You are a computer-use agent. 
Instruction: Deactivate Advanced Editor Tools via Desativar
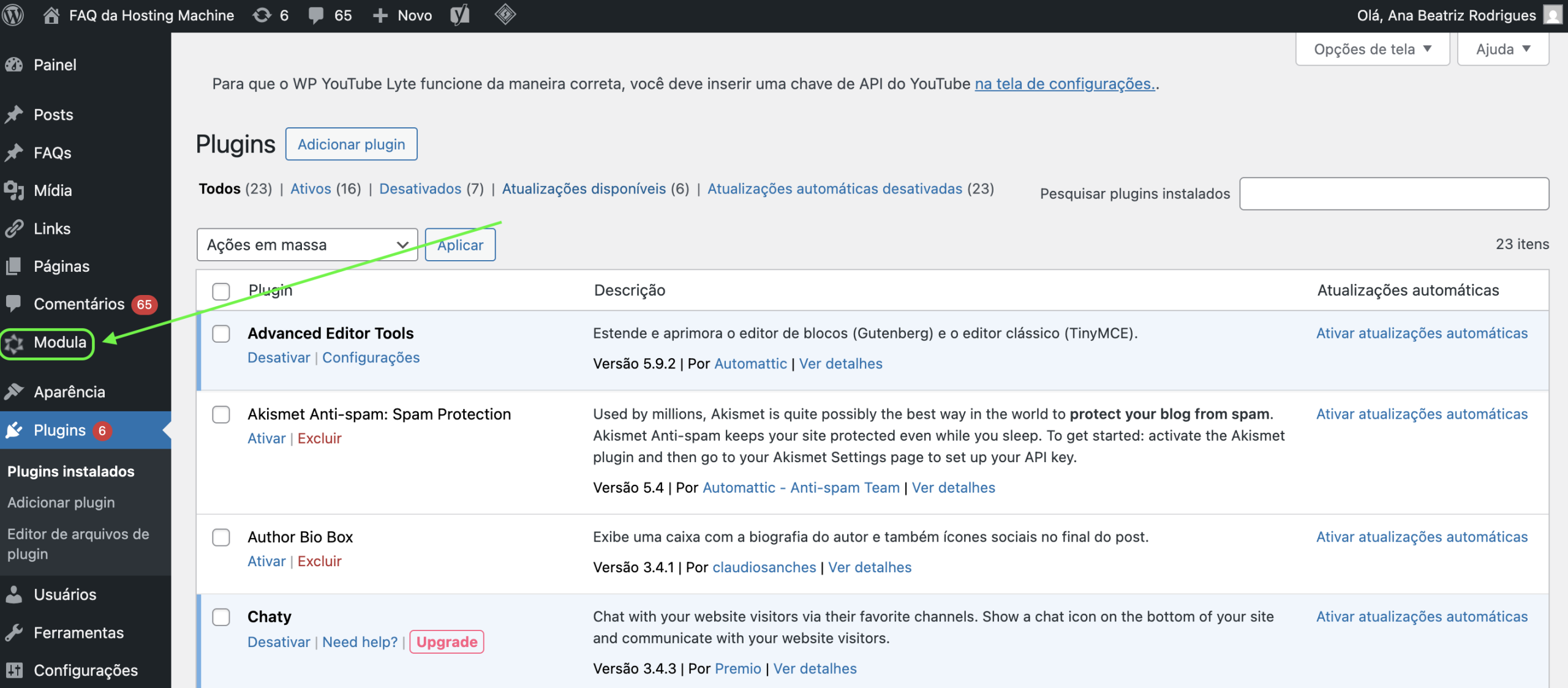279,357
